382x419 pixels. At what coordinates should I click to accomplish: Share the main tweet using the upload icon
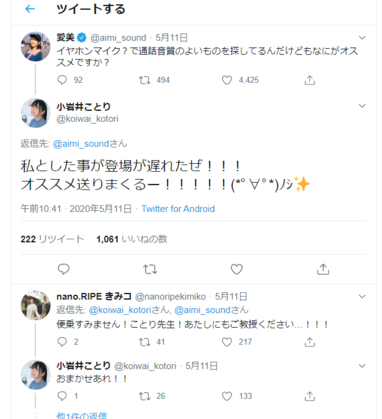click(x=323, y=269)
